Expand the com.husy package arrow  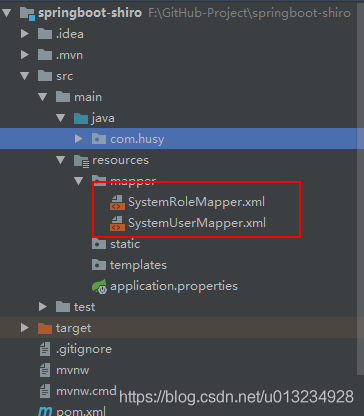click(x=79, y=139)
